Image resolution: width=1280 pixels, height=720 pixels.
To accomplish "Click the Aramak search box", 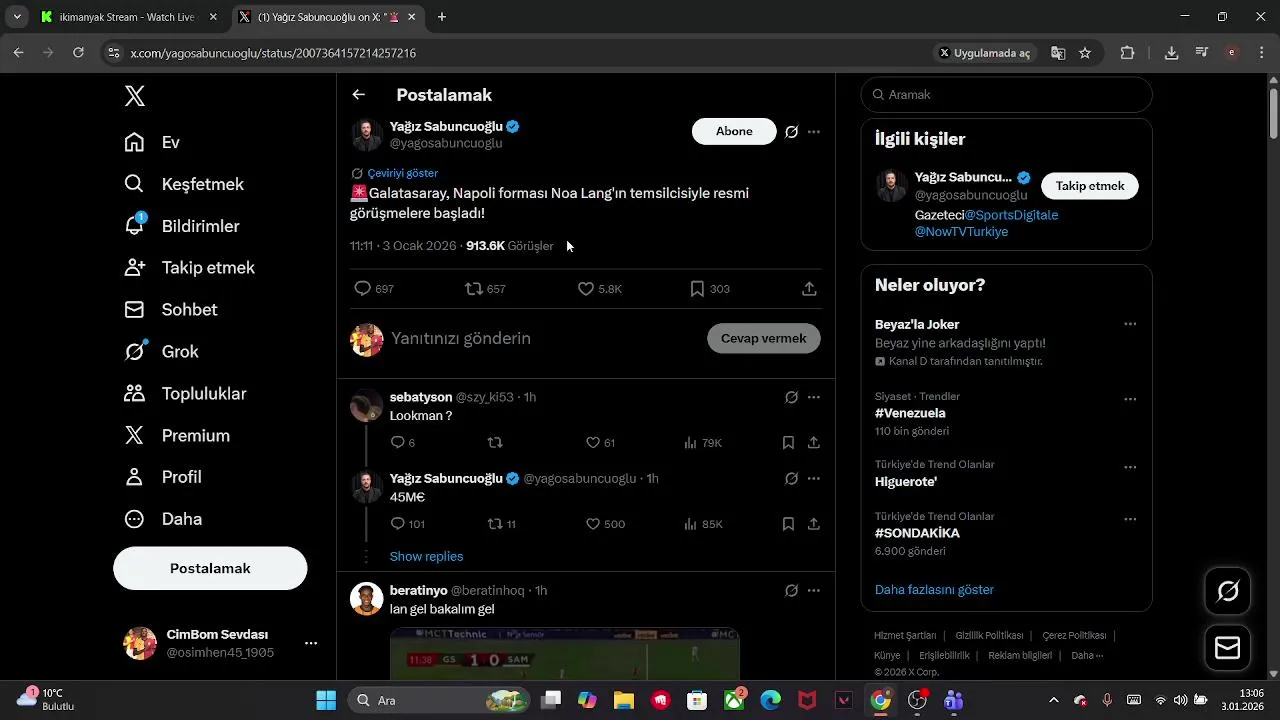I will [x=1007, y=95].
